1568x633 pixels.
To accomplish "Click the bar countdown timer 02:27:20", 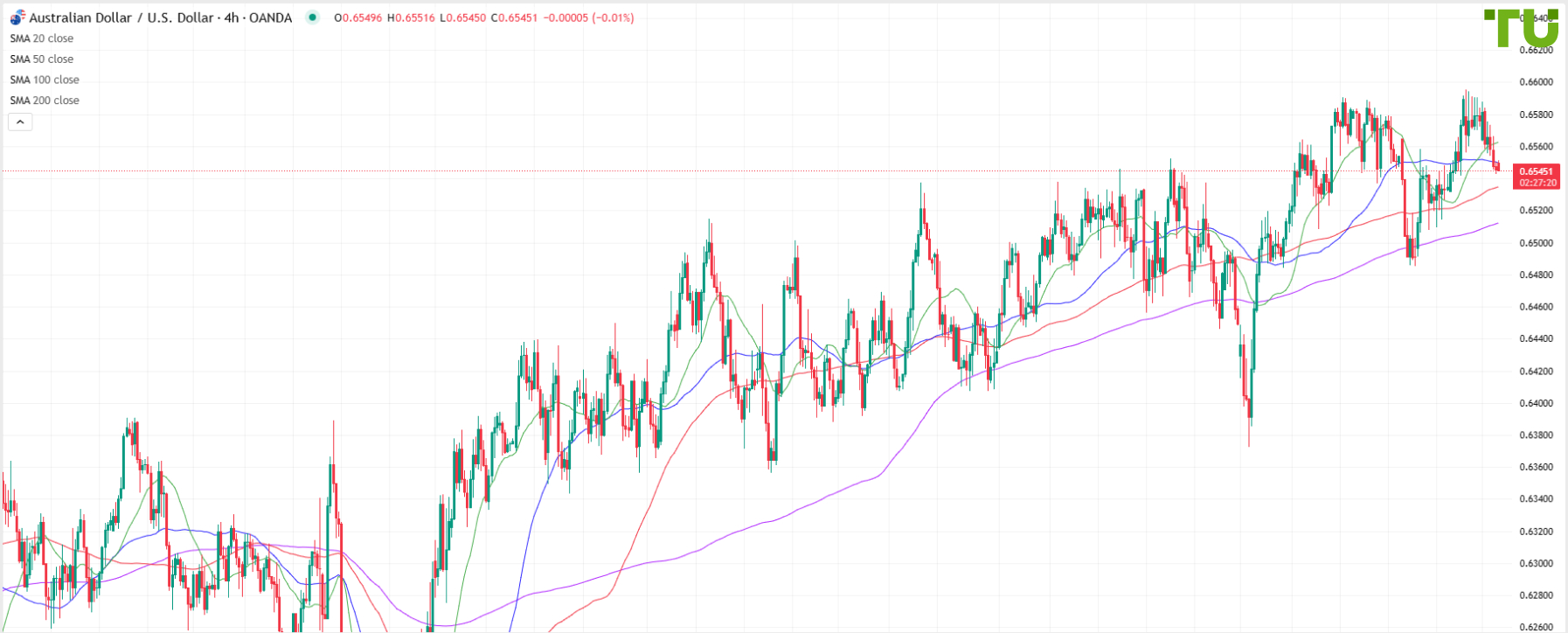I will click(1537, 183).
